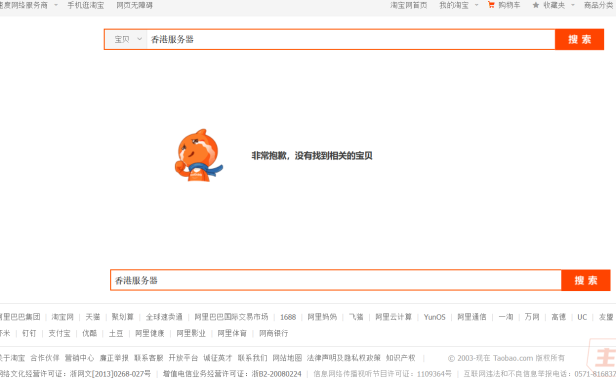The image size is (616, 380).
Task: Focus the top search field with 香港服务器
Action: (350, 39)
